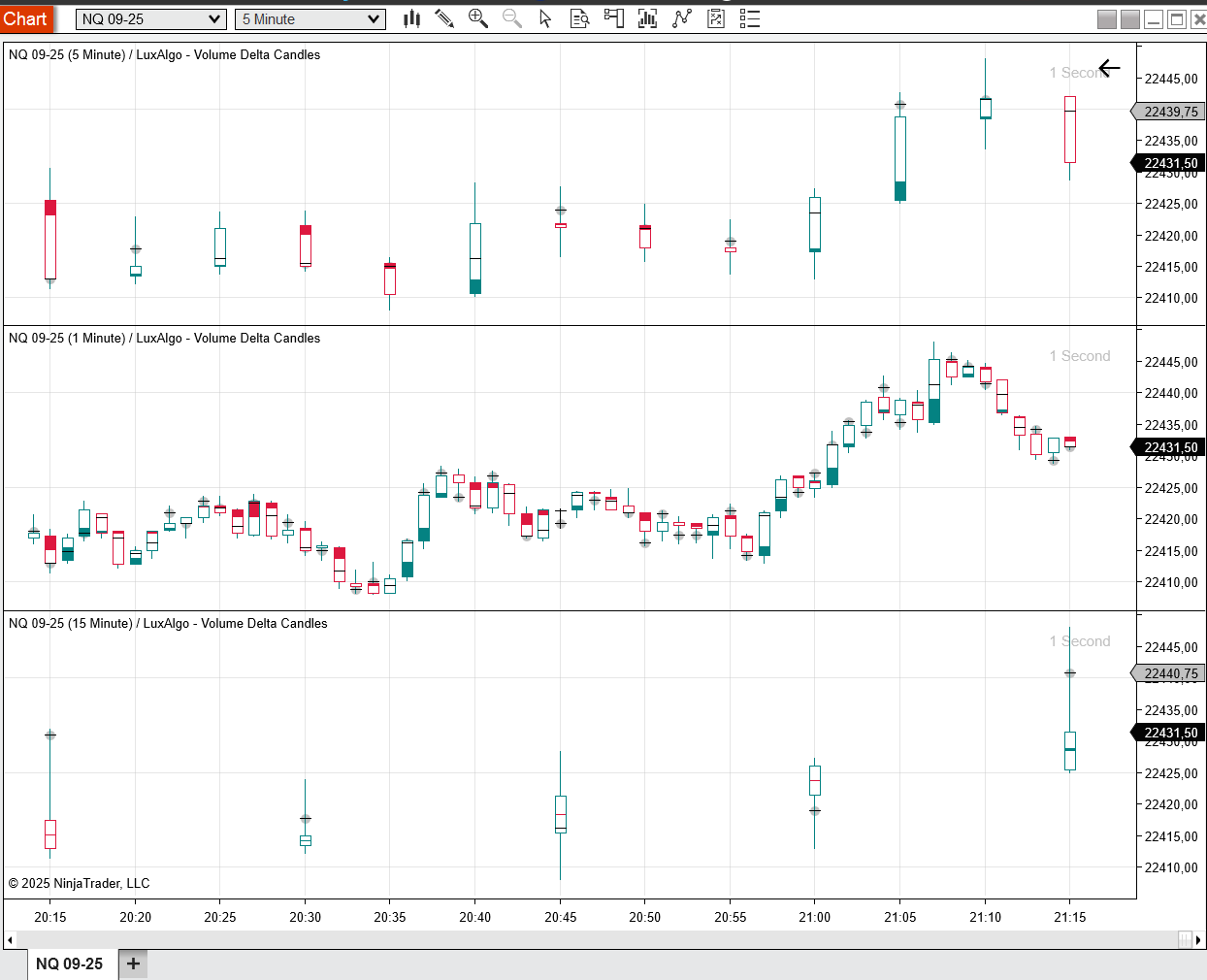The height and width of the screenshot is (980, 1207).
Task: Click the 22431,50 price marker
Action: point(1168,162)
